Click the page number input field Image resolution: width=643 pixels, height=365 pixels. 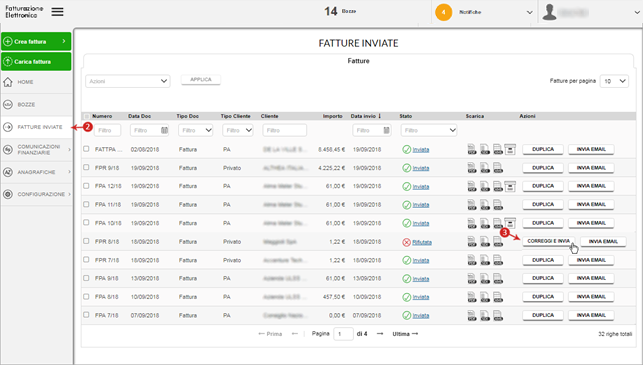tap(343, 334)
